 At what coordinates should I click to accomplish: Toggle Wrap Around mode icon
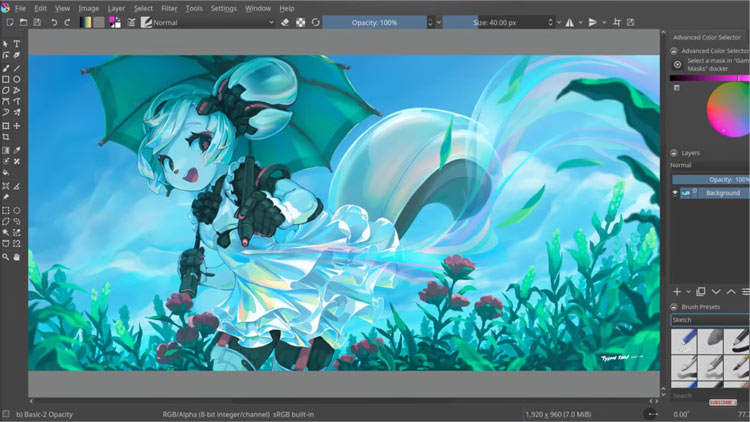[x=617, y=22]
